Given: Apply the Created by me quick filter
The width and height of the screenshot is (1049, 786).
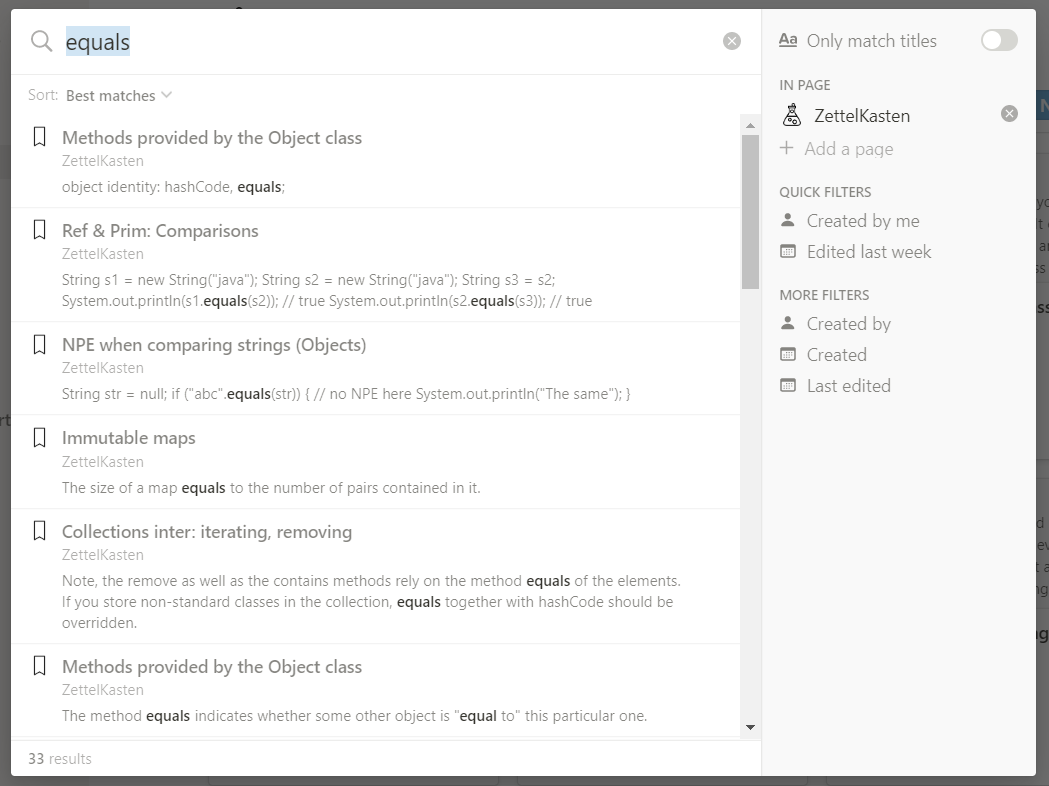Looking at the screenshot, I should 862,221.
